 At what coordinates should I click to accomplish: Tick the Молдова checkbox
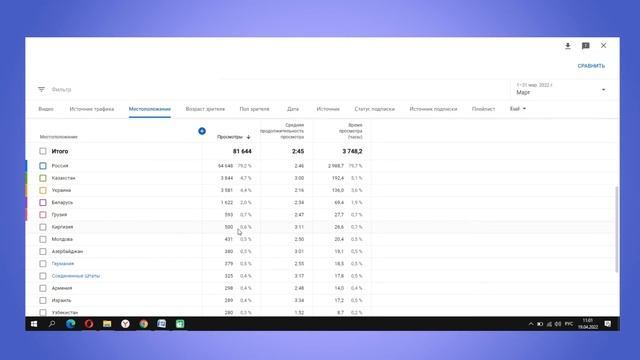[x=43, y=239]
